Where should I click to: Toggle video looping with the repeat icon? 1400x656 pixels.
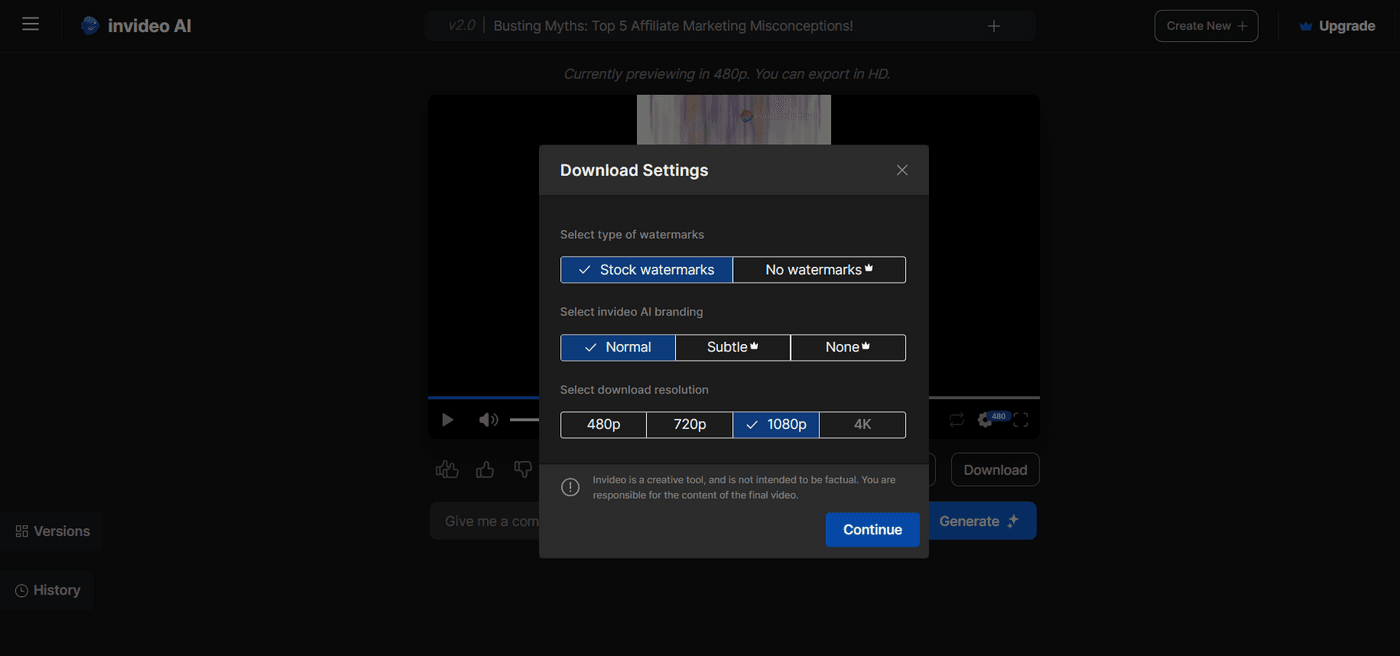[955, 419]
